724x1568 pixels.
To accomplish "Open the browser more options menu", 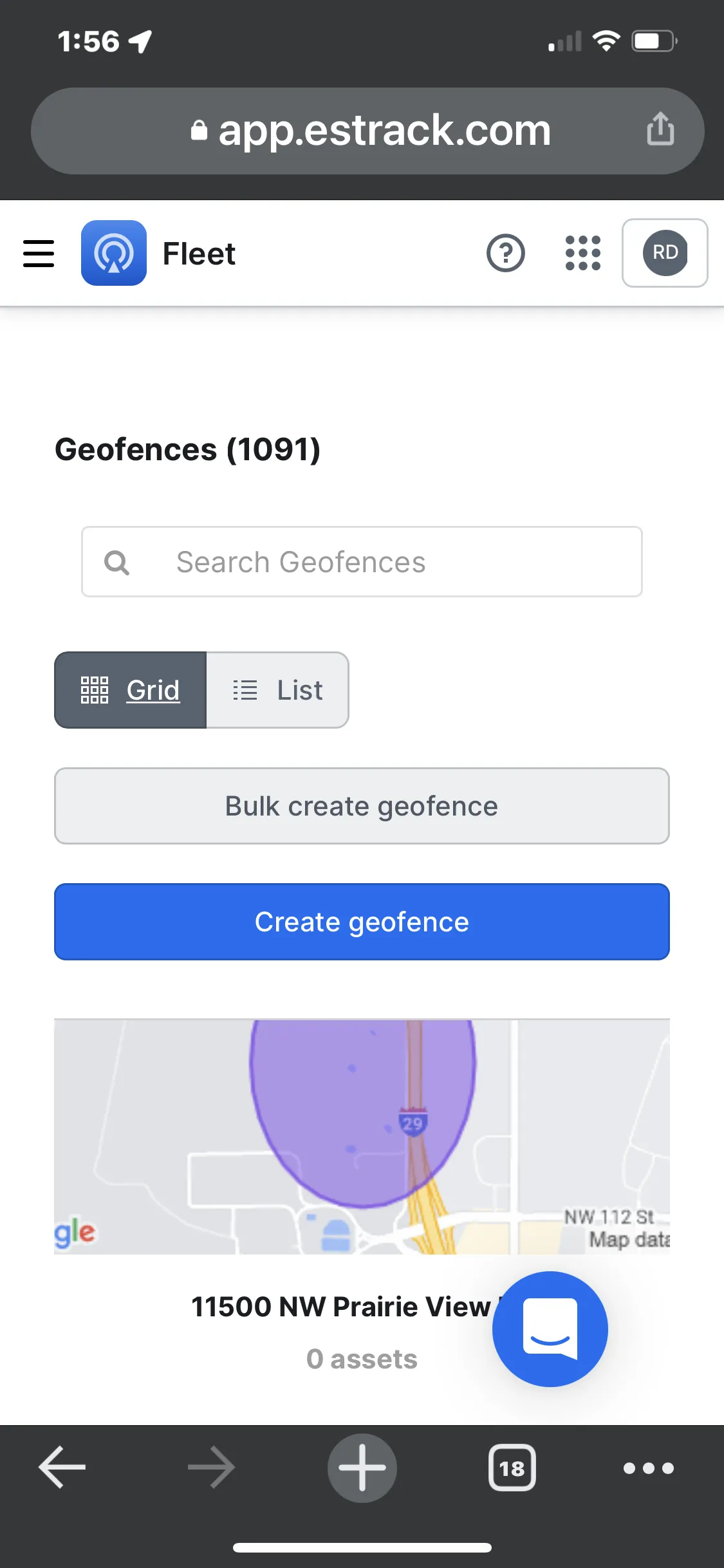I will [x=649, y=1468].
